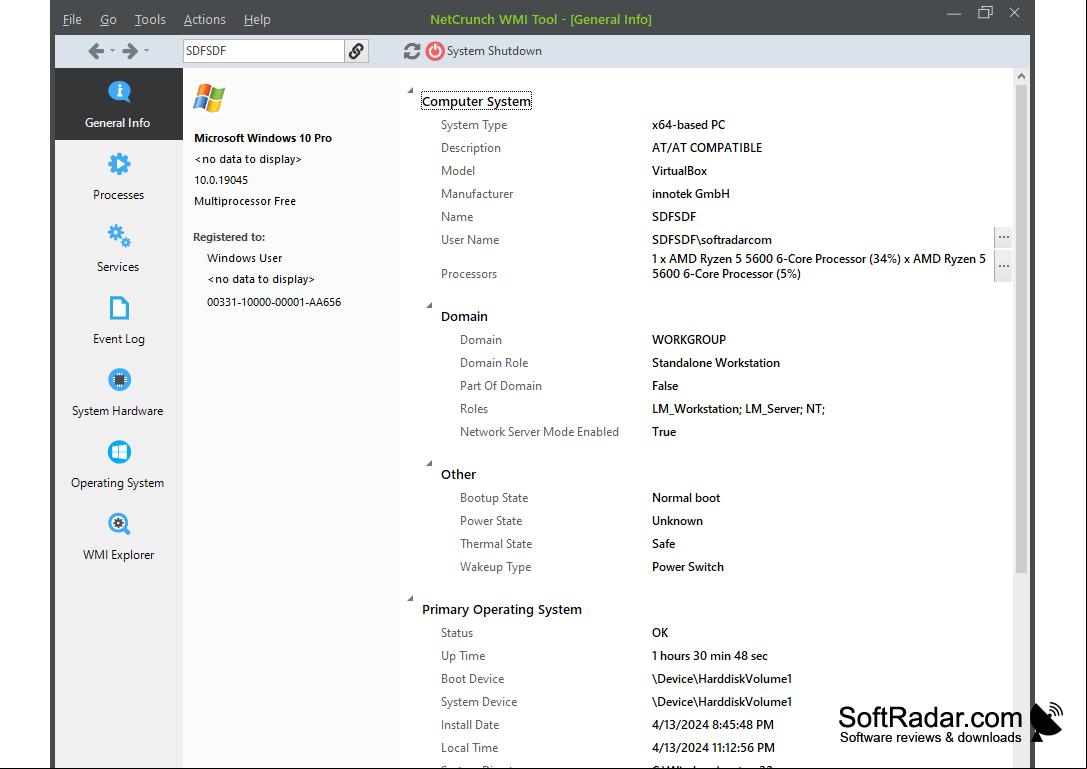Collapse the Domain subsection

point(429,305)
